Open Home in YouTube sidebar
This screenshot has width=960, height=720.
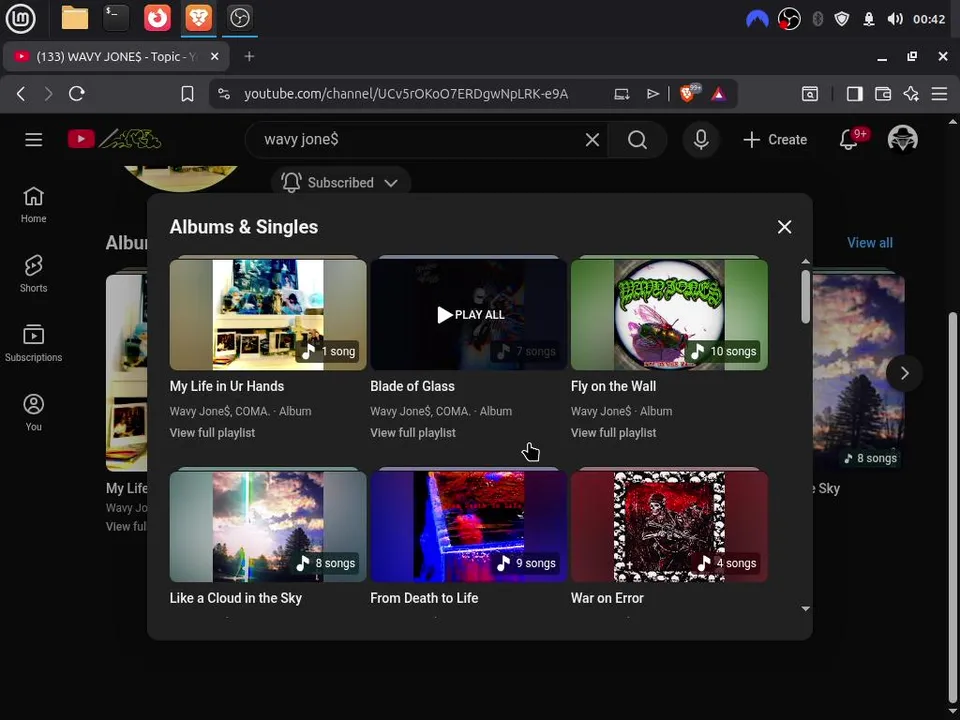tap(34, 205)
